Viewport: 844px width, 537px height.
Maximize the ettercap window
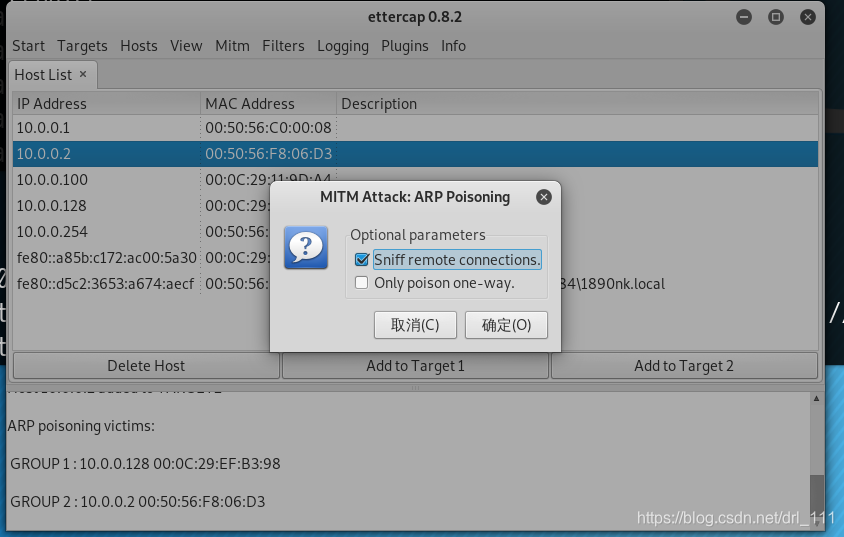point(776,17)
